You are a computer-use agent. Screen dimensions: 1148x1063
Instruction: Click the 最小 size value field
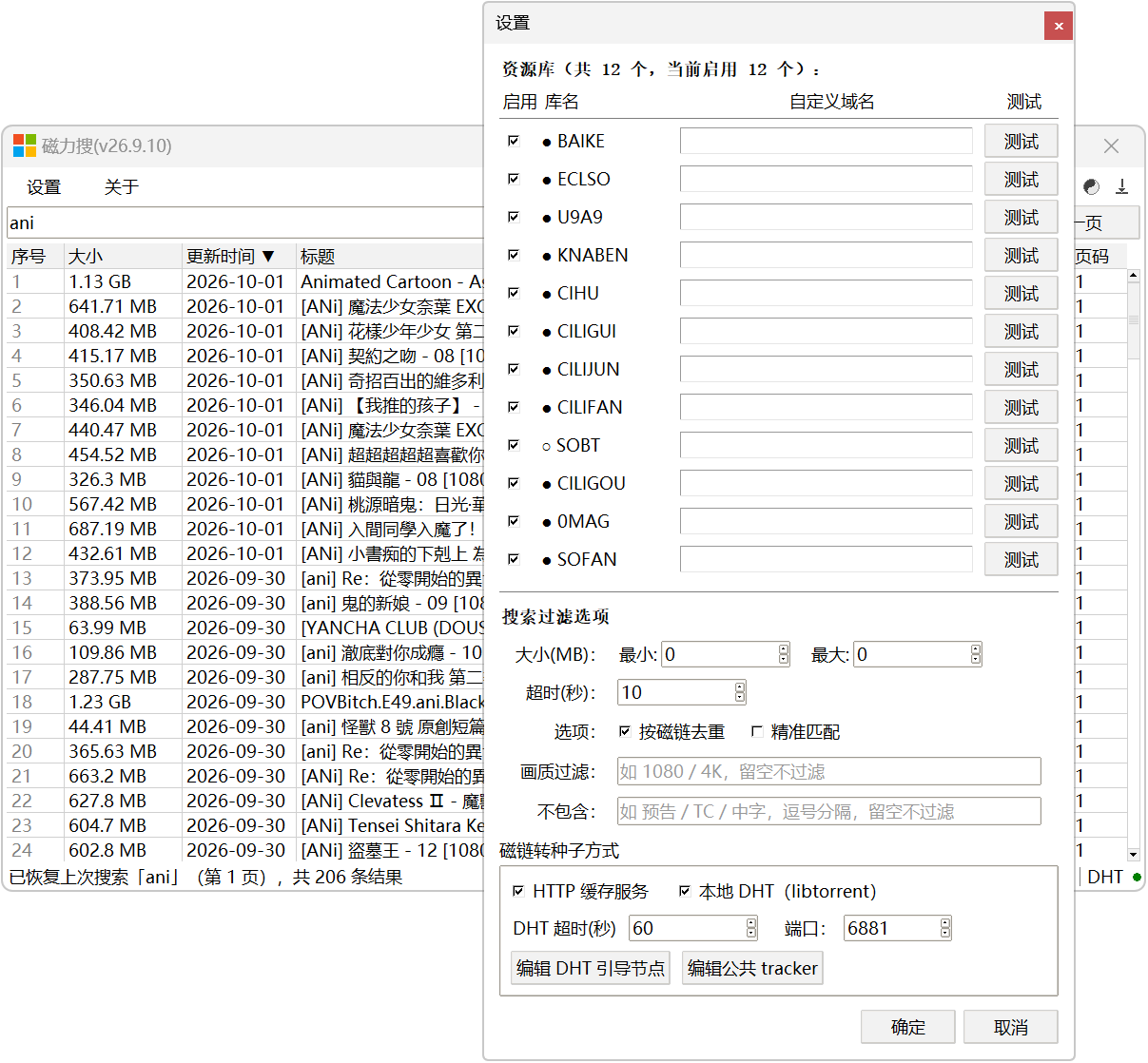(x=720, y=654)
